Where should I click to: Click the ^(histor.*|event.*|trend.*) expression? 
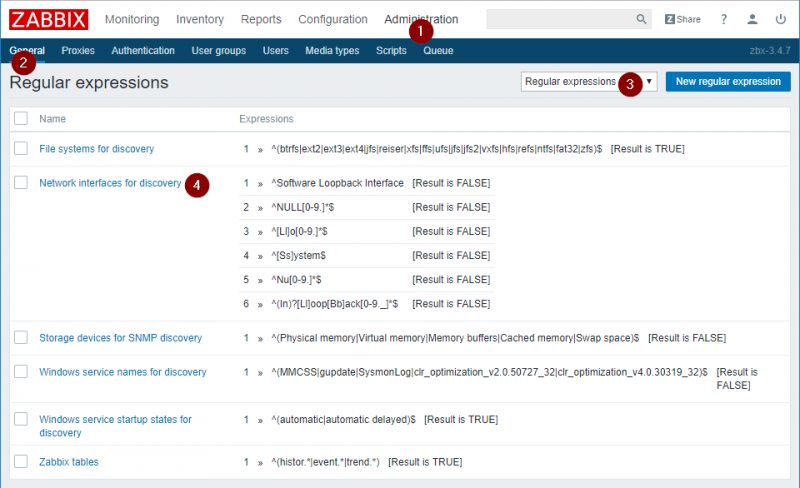(x=326, y=461)
